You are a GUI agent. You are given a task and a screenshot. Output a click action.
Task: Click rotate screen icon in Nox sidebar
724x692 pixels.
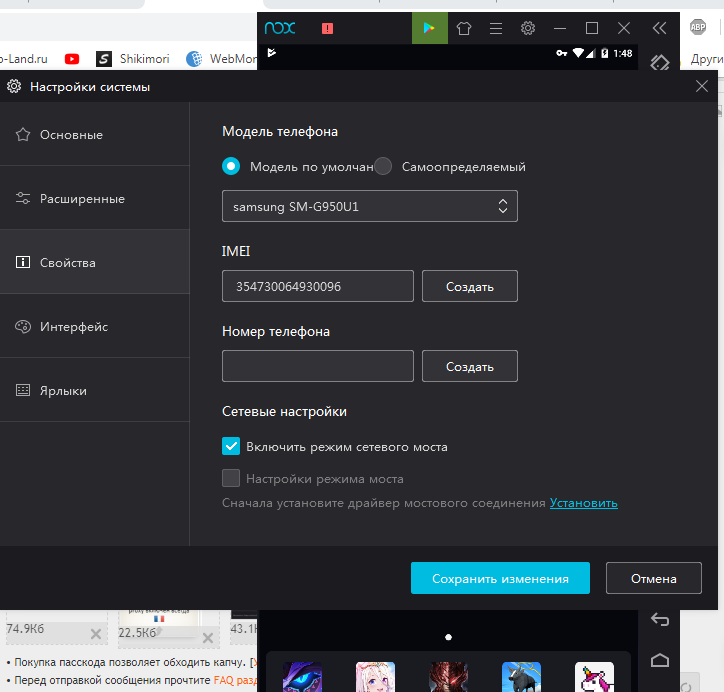coord(660,62)
